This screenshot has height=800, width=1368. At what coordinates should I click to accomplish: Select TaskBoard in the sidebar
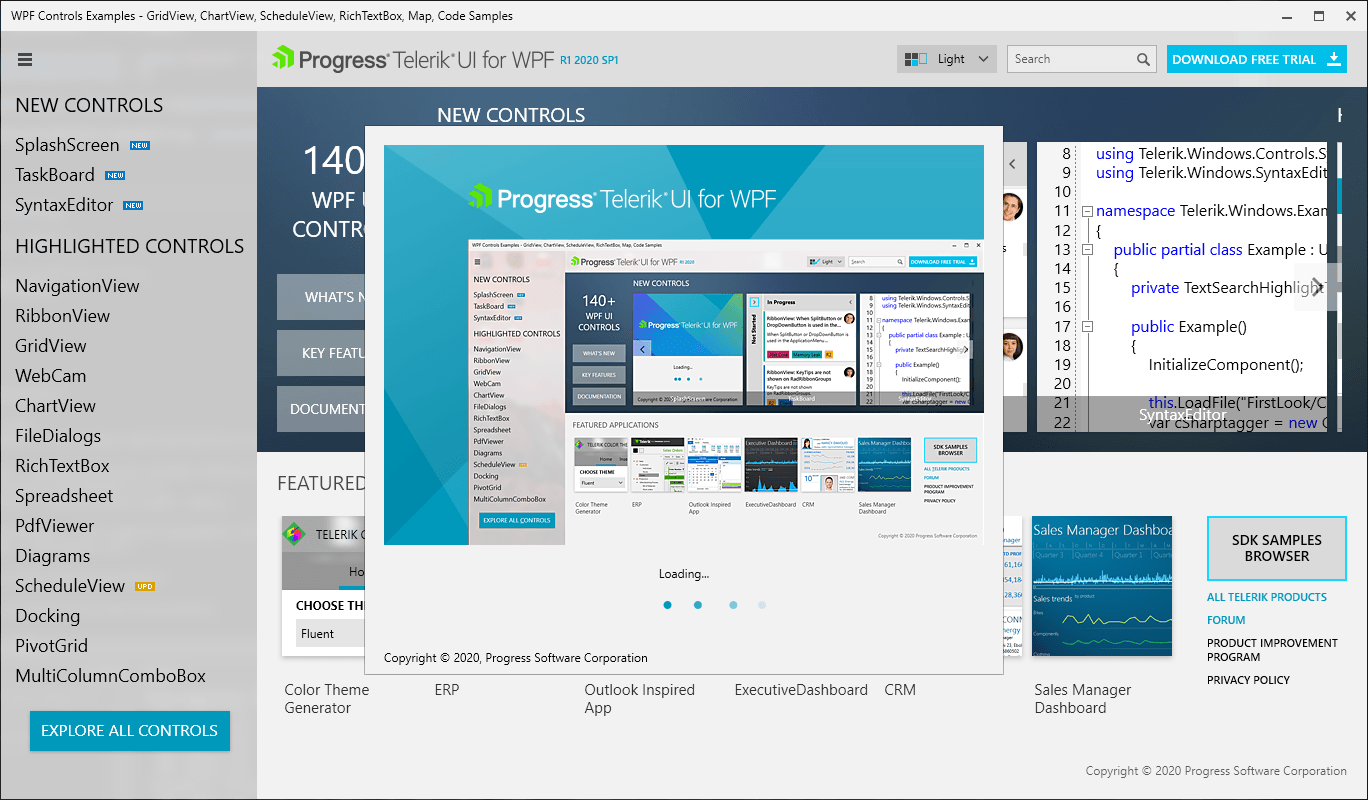(55, 175)
